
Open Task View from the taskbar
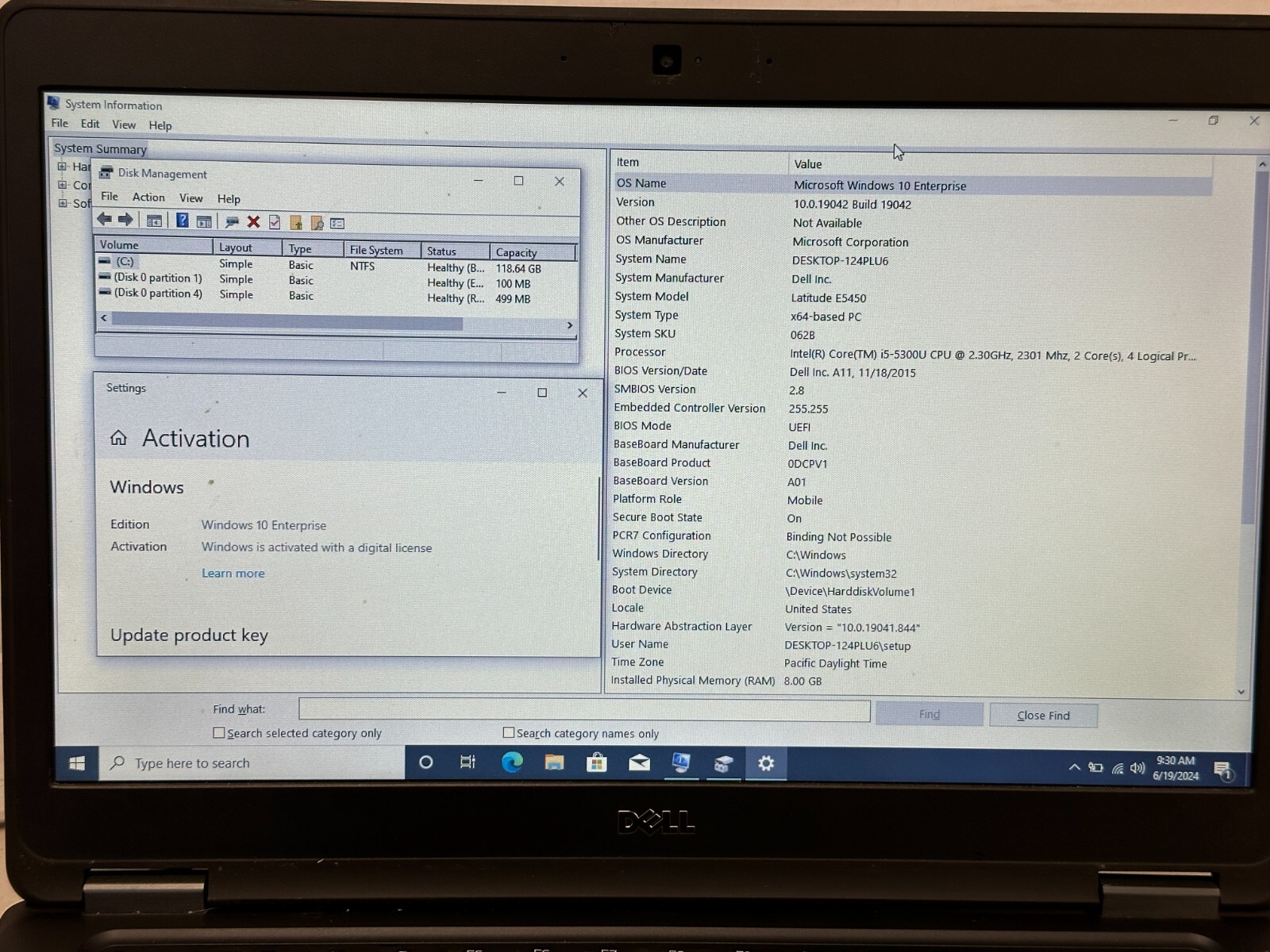(468, 762)
